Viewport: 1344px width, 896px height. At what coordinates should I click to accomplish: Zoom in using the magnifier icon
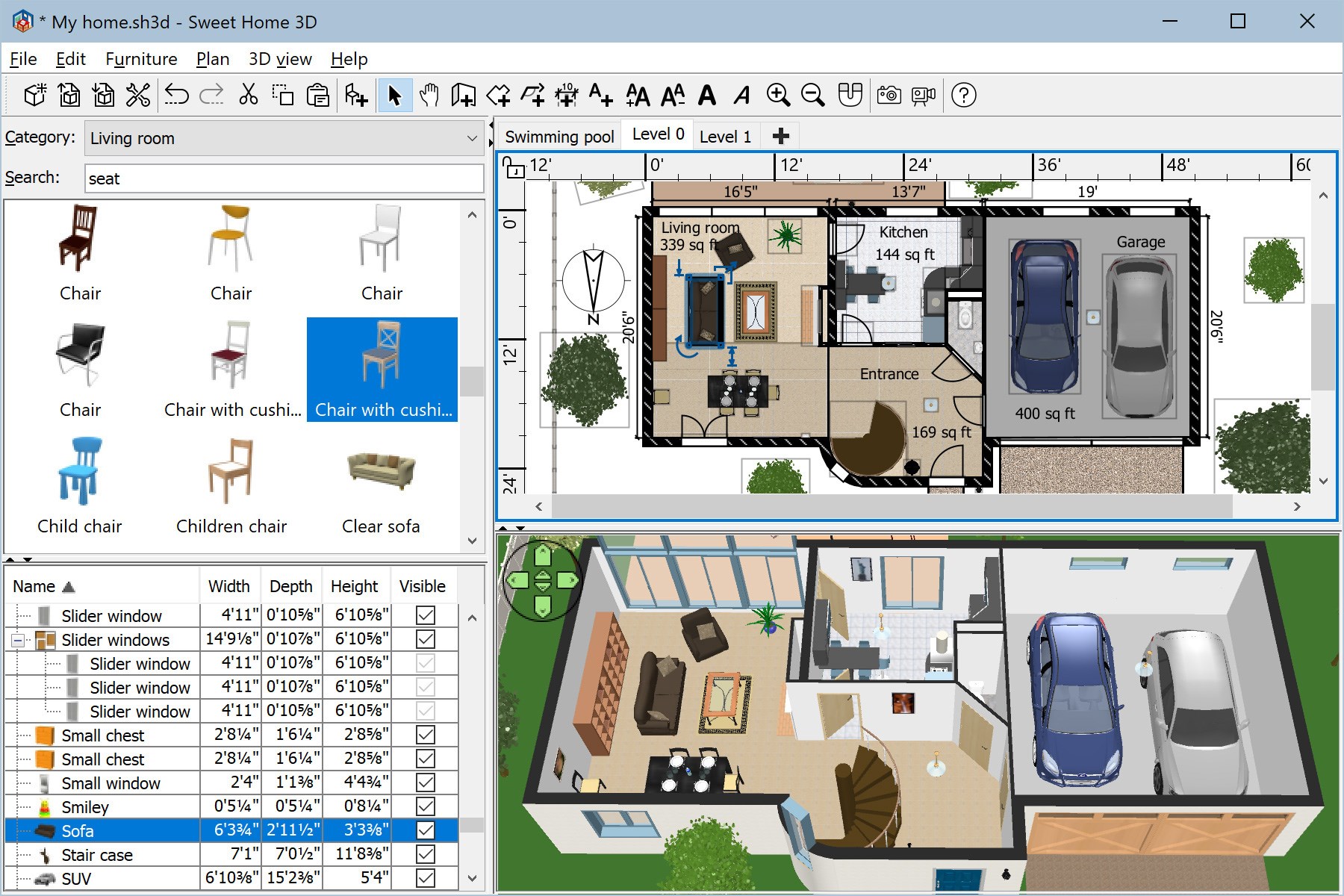[779, 95]
